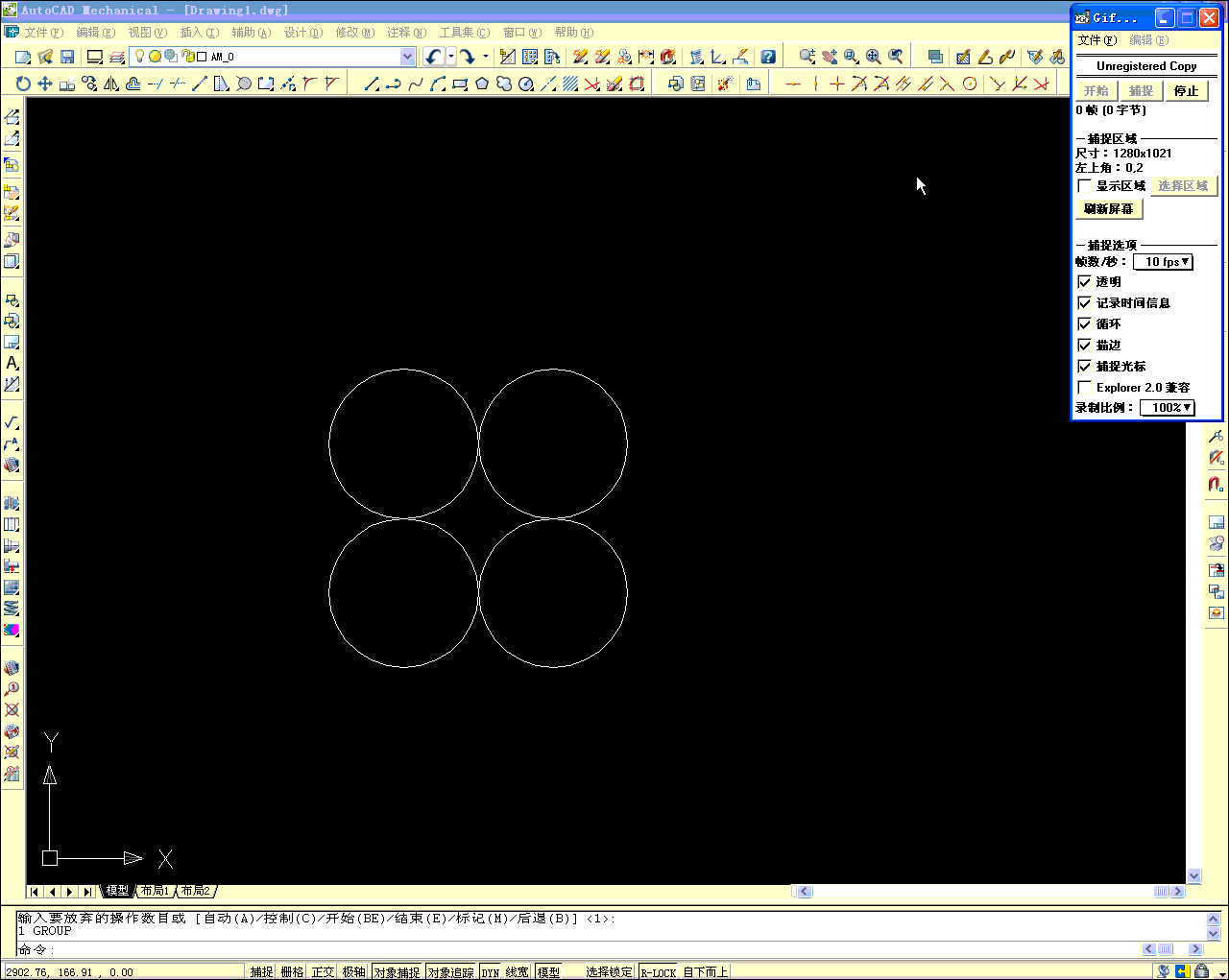Open the 修改(M) menu

(x=354, y=32)
